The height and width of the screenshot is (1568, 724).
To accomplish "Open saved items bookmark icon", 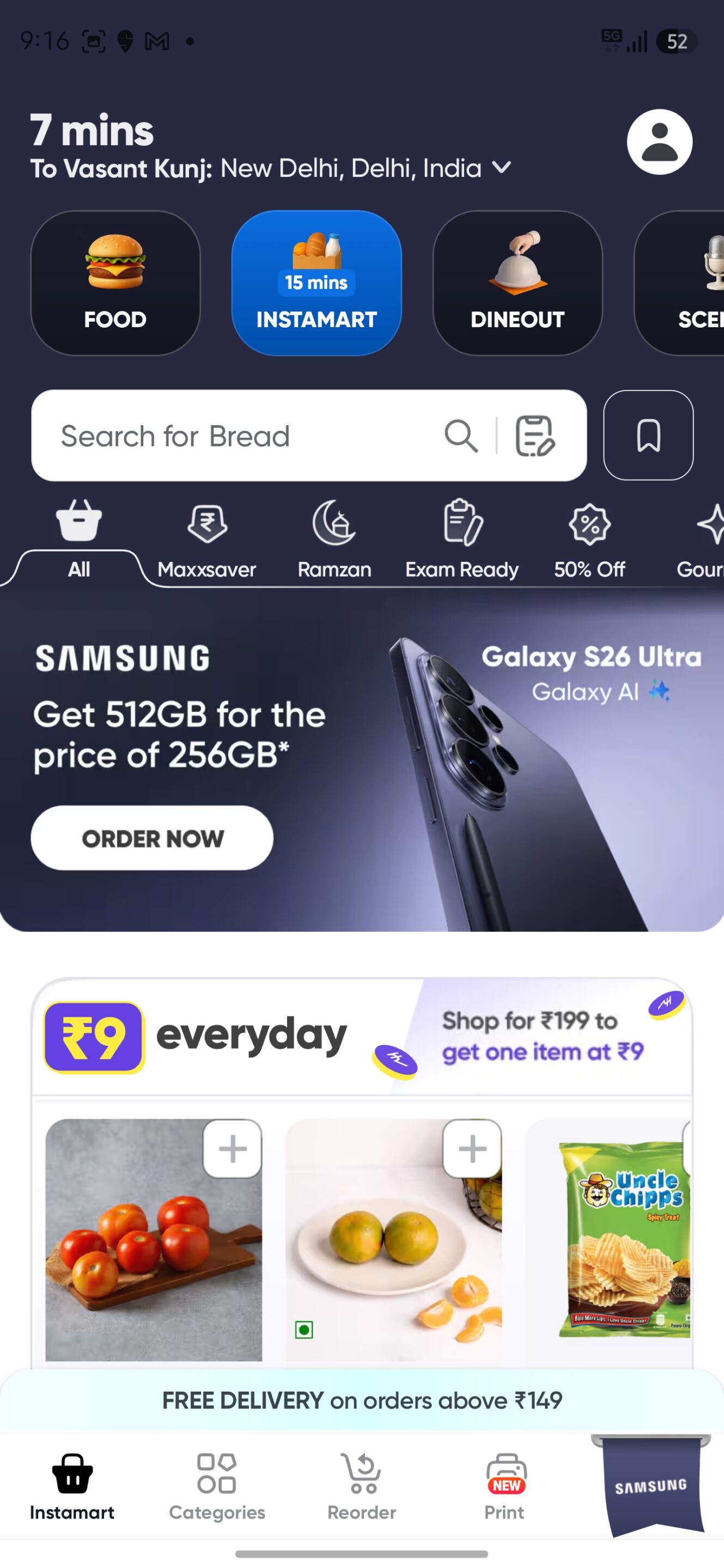I will [x=648, y=435].
